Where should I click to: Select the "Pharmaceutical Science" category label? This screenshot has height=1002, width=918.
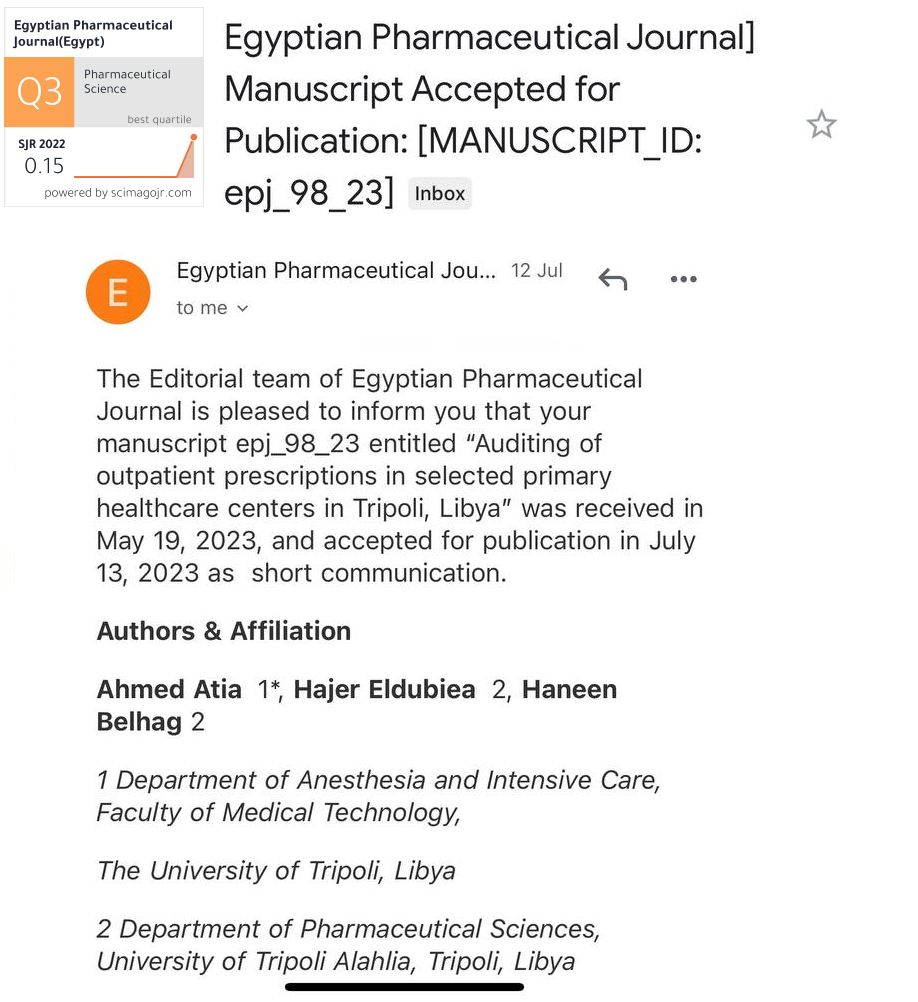coord(127,81)
